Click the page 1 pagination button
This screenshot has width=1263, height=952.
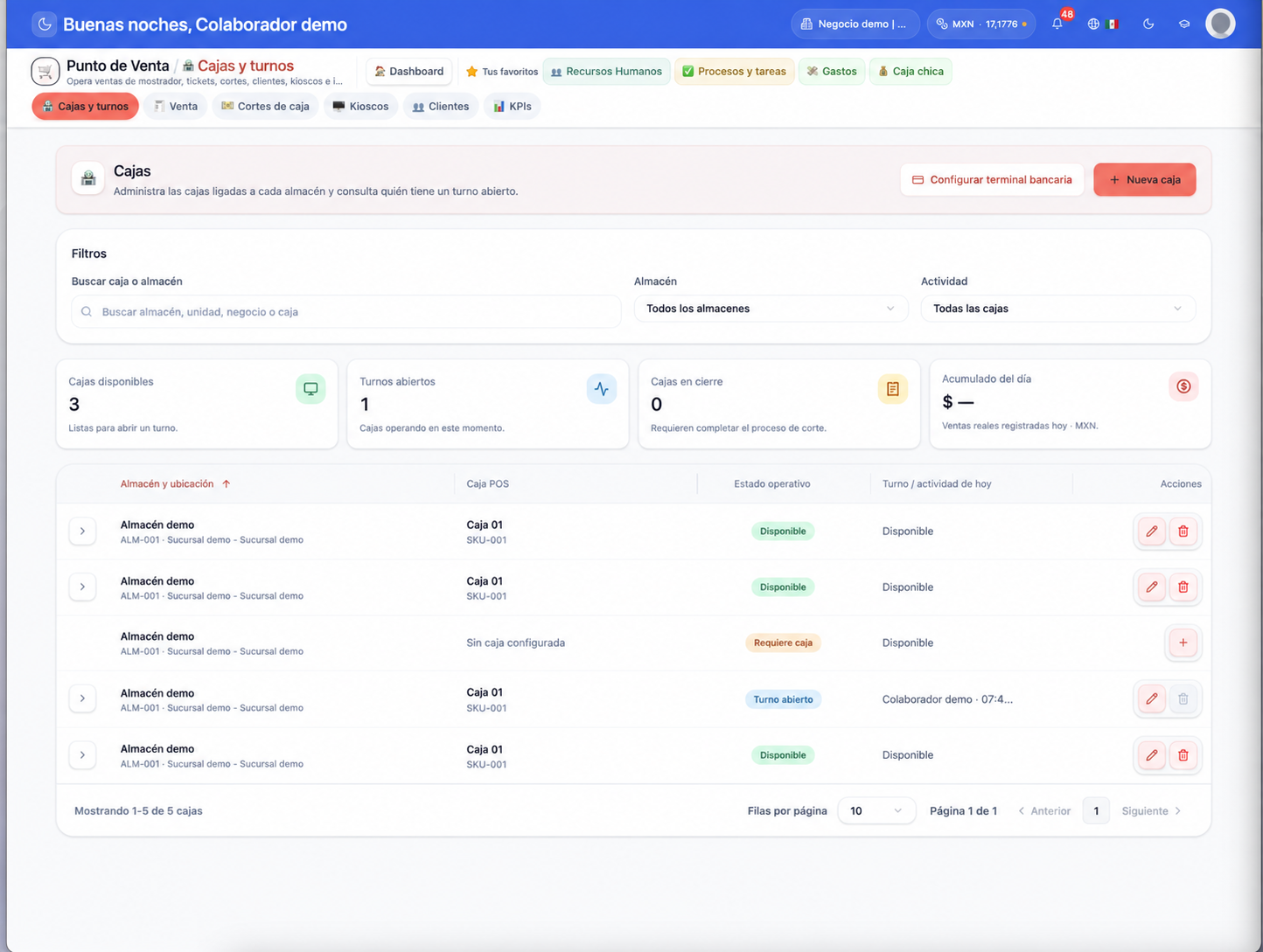pos(1096,811)
